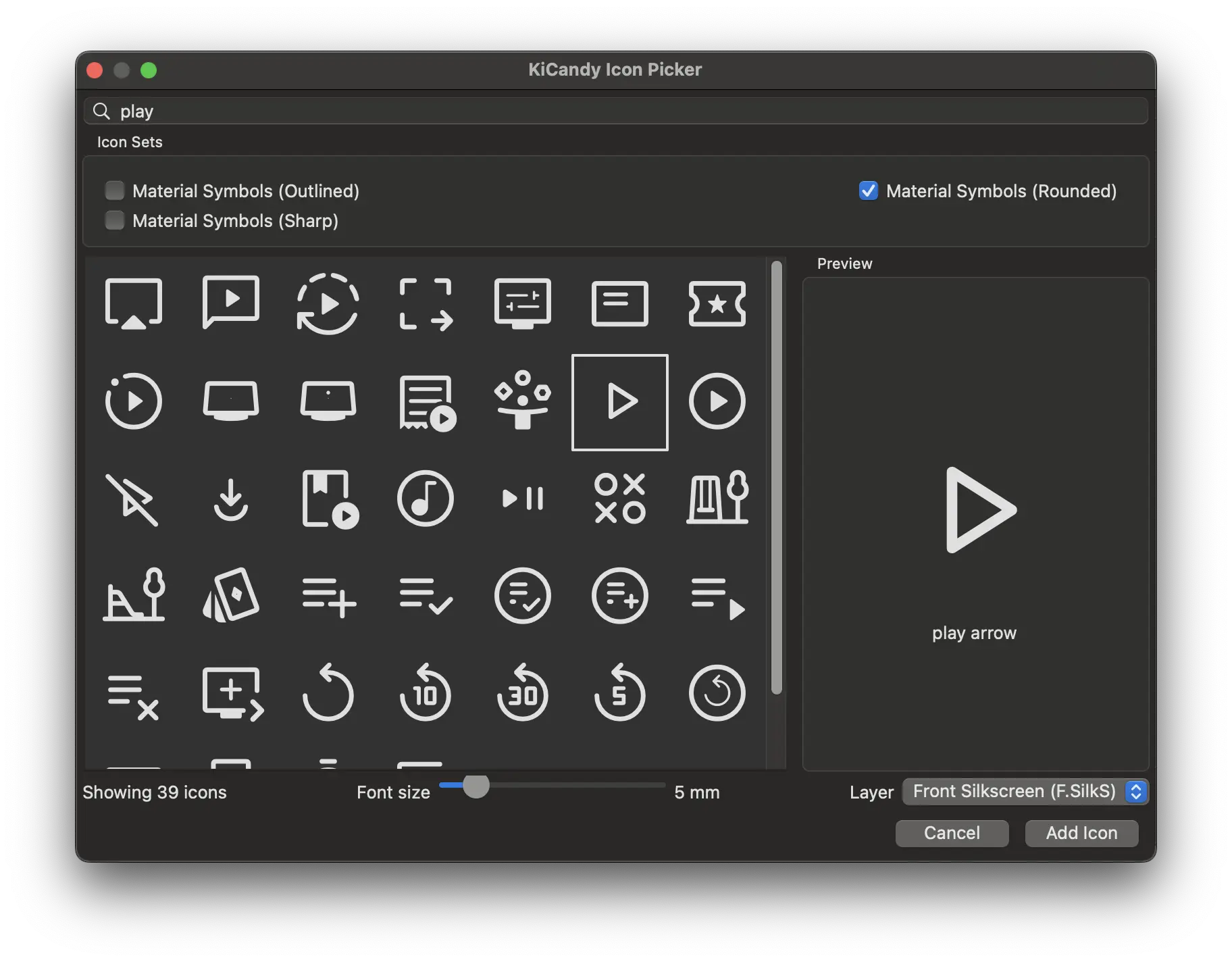
Task: Choose the star ticket icon
Action: pyautogui.click(x=717, y=304)
